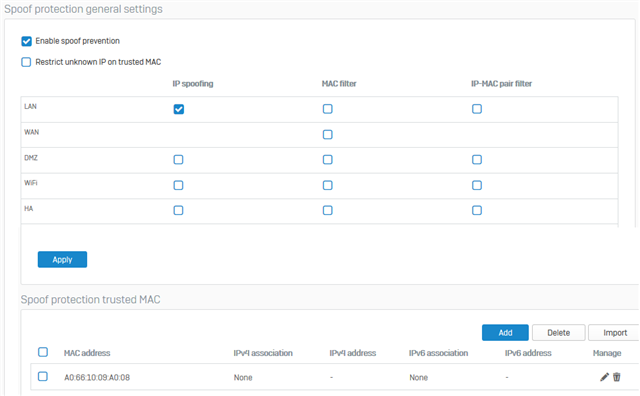Uncheck Enable spoof prevention

tap(27, 41)
